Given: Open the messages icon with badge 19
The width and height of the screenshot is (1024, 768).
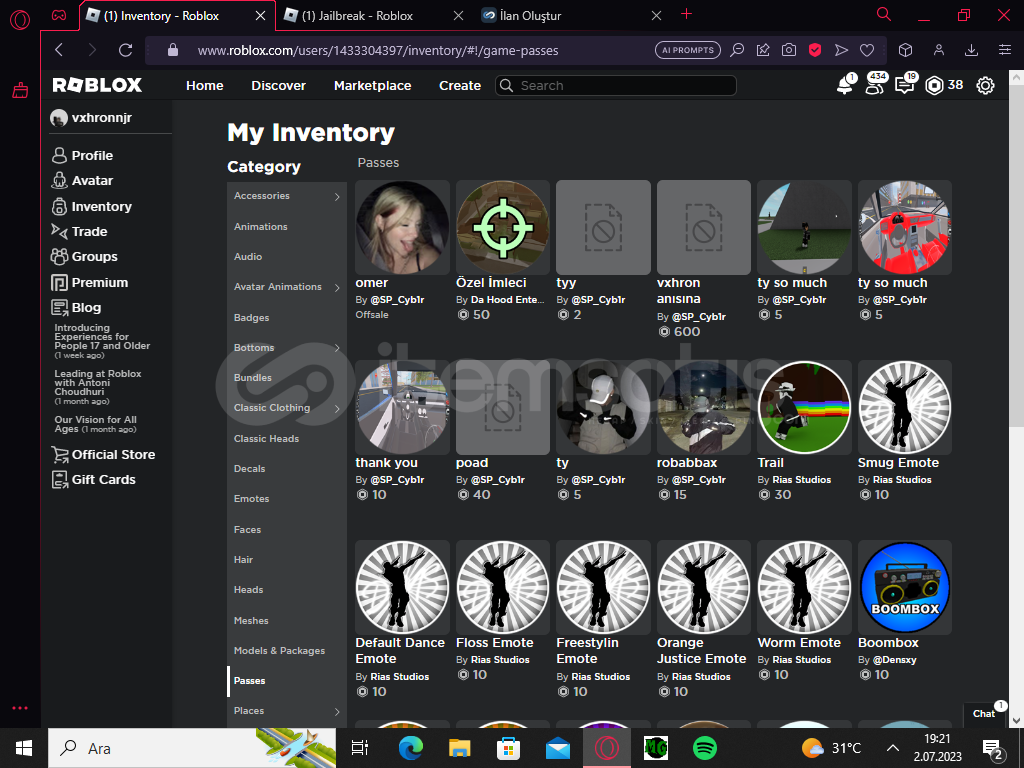Looking at the screenshot, I should click(905, 84).
